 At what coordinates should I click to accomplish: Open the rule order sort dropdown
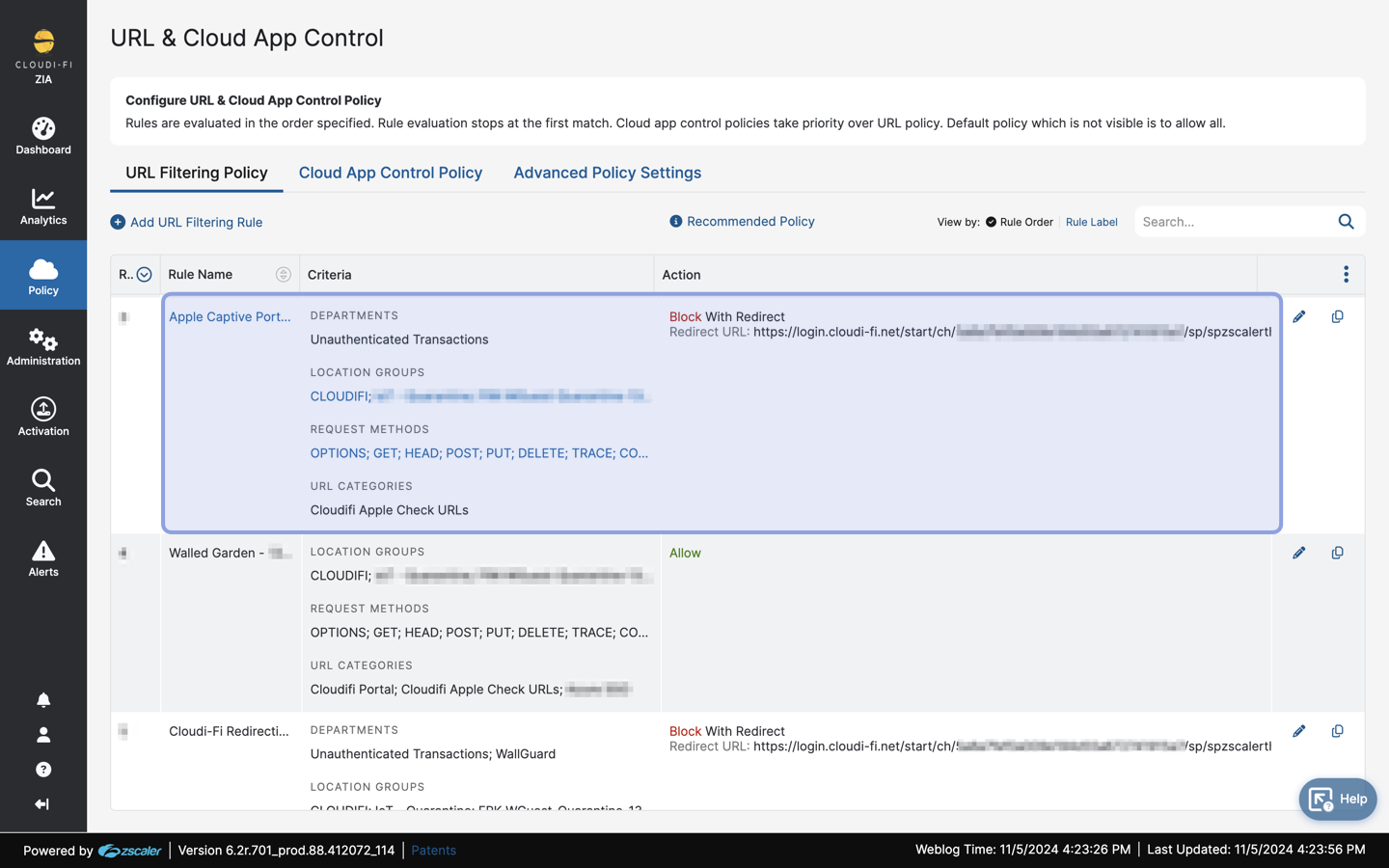pyautogui.click(x=142, y=274)
